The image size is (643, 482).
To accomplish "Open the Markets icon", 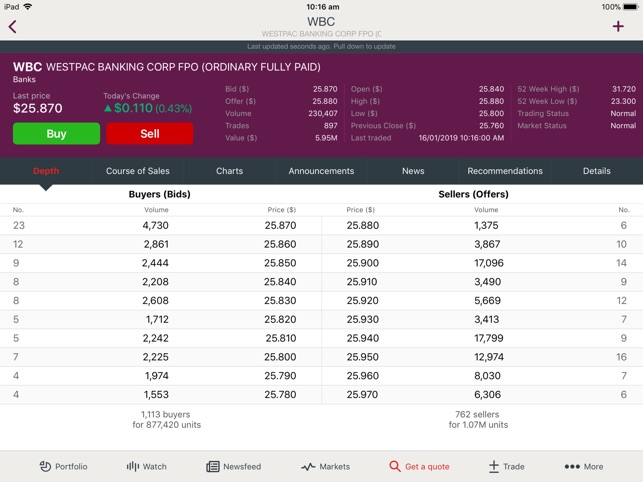I will [308, 466].
